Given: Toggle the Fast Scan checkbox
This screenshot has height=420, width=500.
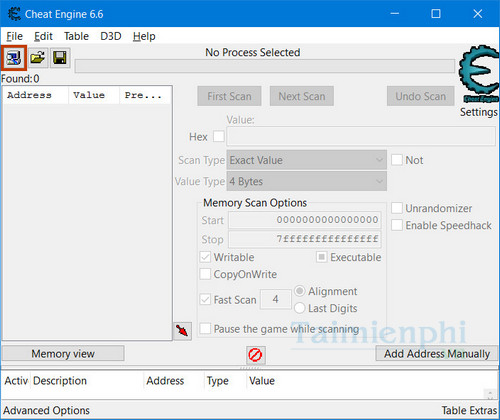Looking at the screenshot, I should [205, 299].
